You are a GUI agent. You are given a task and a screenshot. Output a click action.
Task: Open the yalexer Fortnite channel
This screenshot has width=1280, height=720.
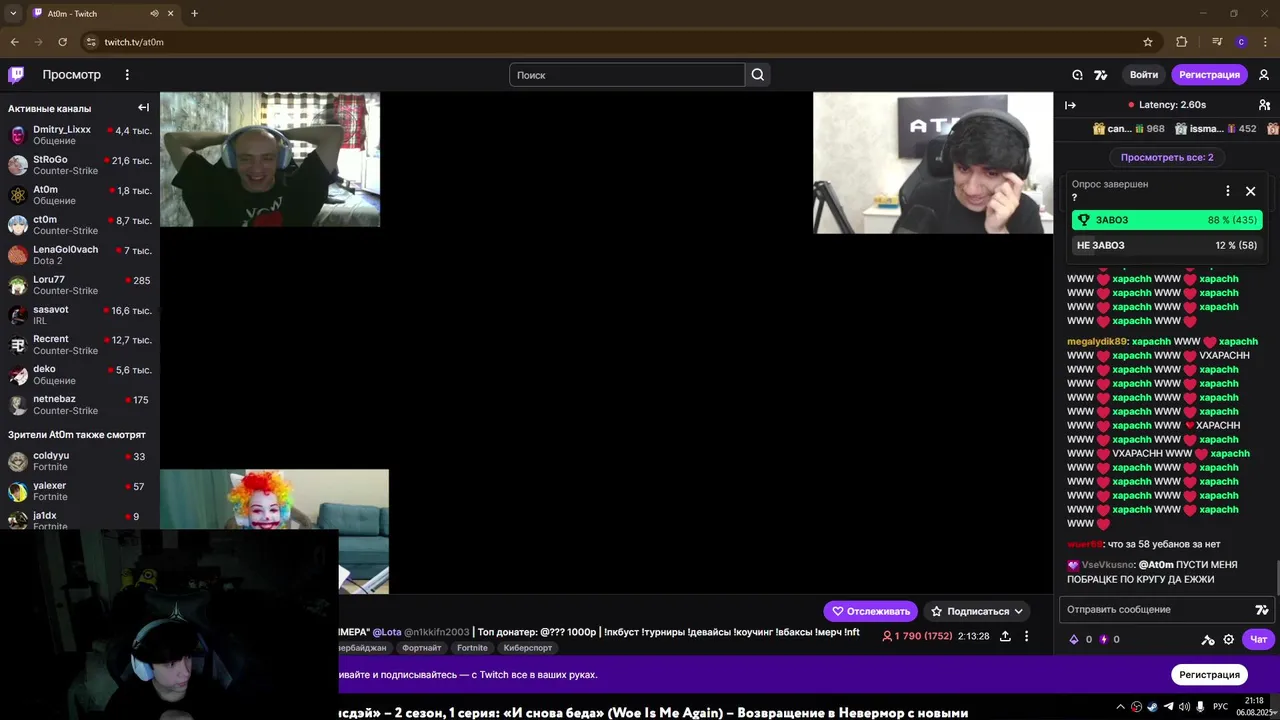79,491
